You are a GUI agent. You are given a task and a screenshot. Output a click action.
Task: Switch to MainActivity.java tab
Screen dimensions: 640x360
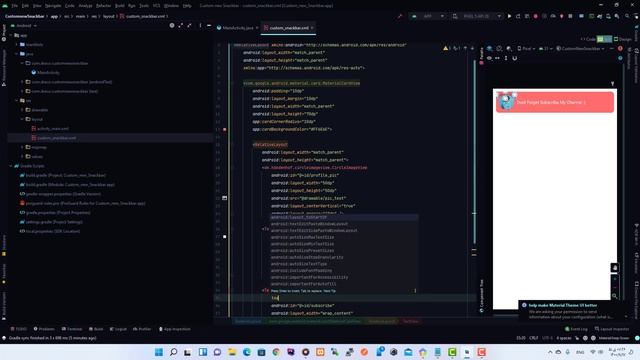coord(238,28)
